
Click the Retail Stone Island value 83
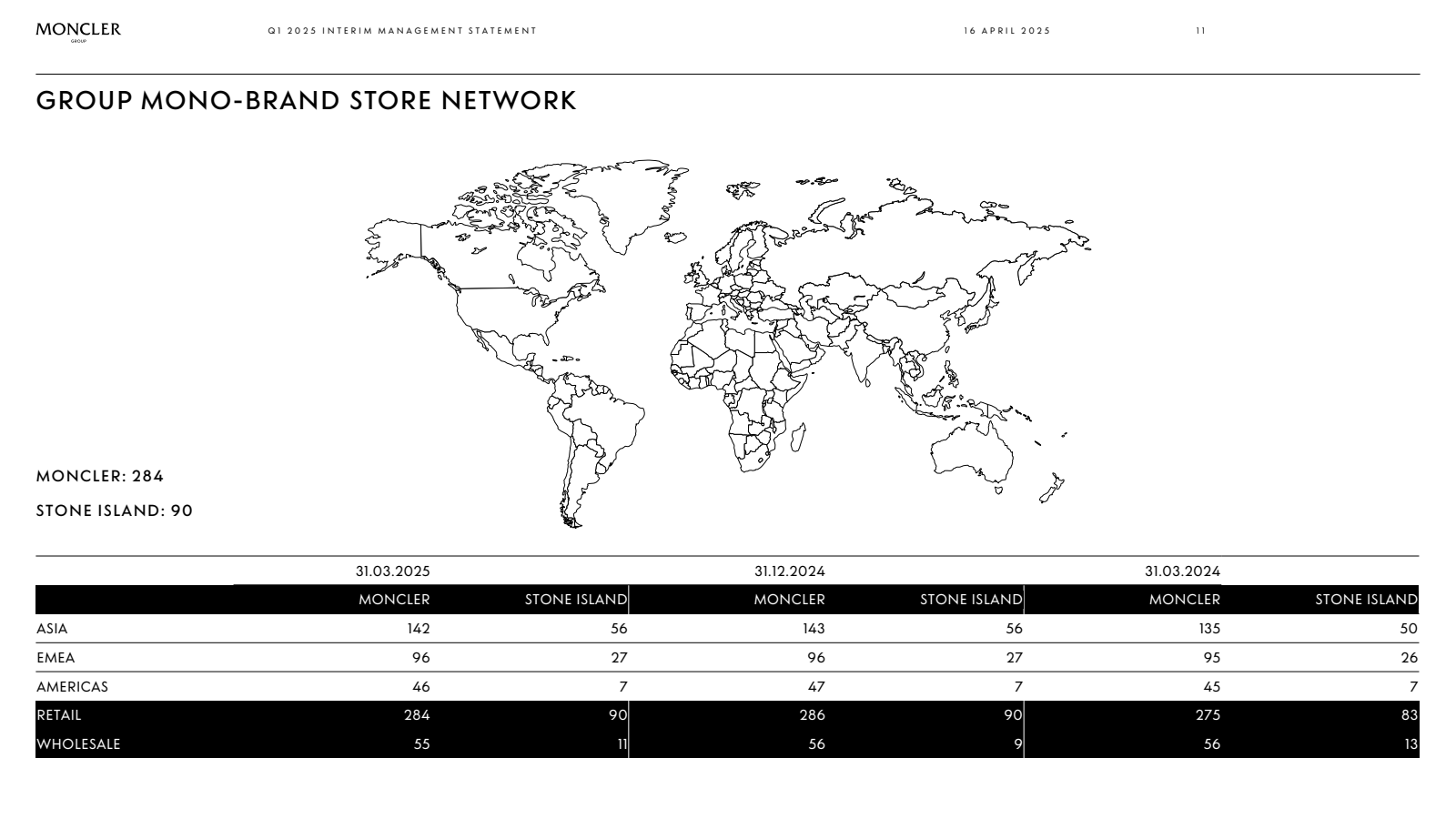(x=1410, y=715)
